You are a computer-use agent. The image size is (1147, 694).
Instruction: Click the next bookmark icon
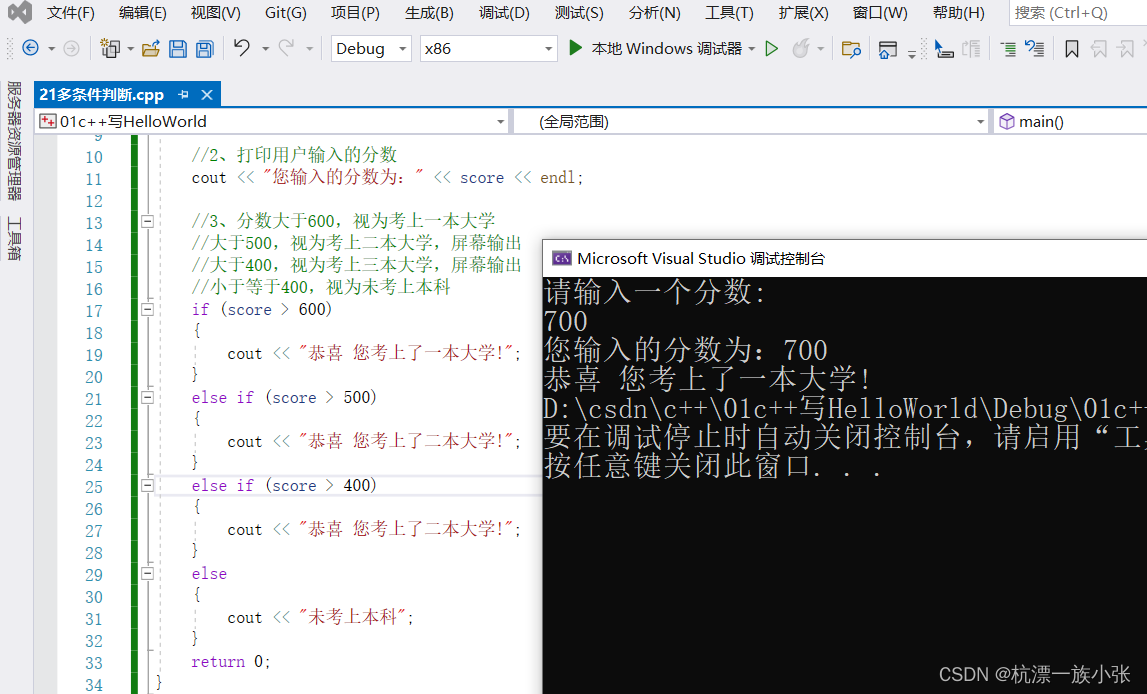click(1127, 49)
